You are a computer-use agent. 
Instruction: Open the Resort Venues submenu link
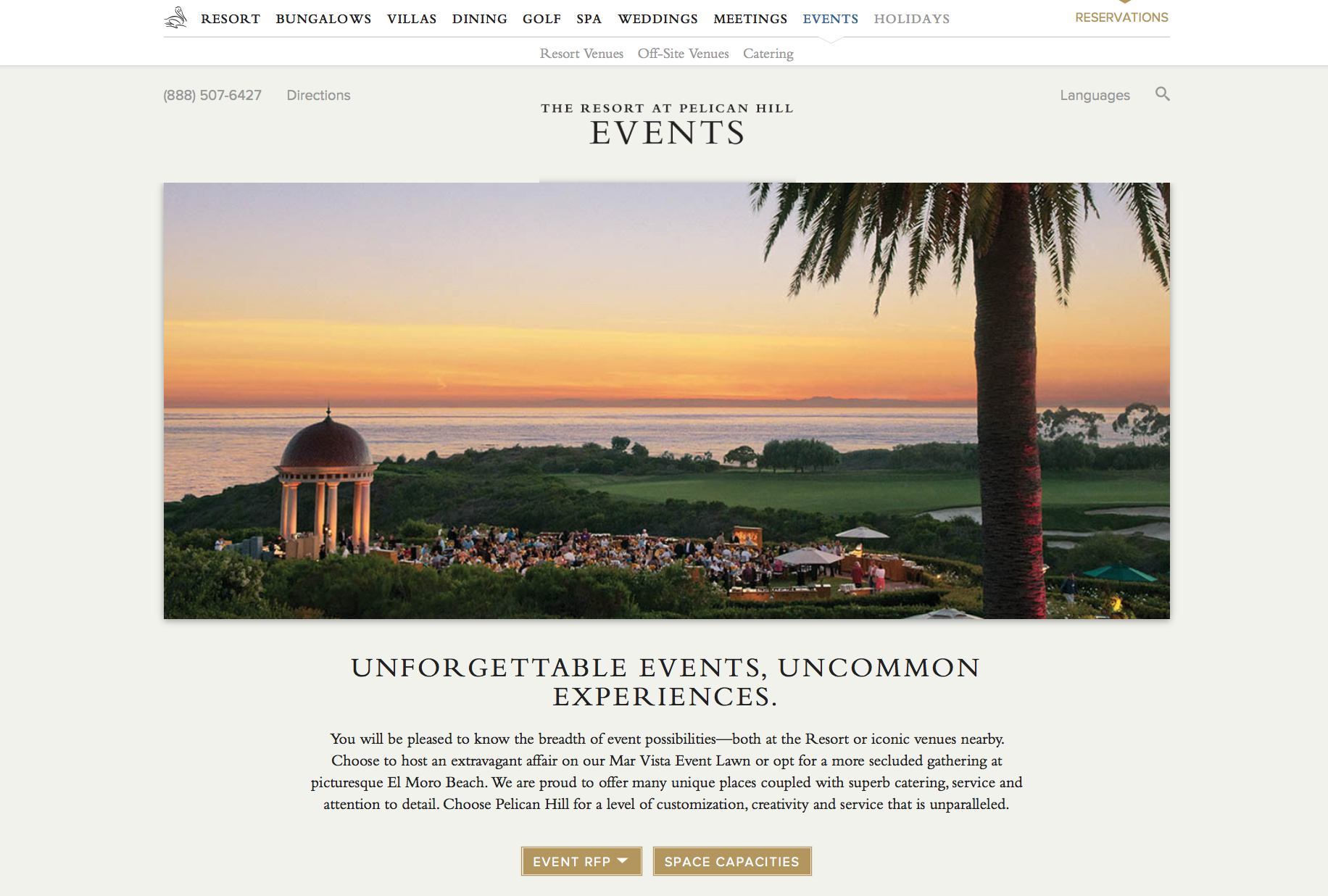(581, 54)
